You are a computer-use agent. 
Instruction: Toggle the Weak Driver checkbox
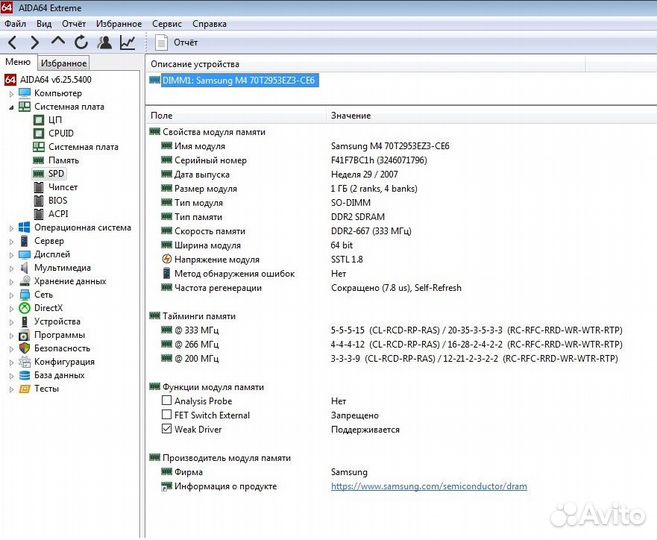coord(167,429)
